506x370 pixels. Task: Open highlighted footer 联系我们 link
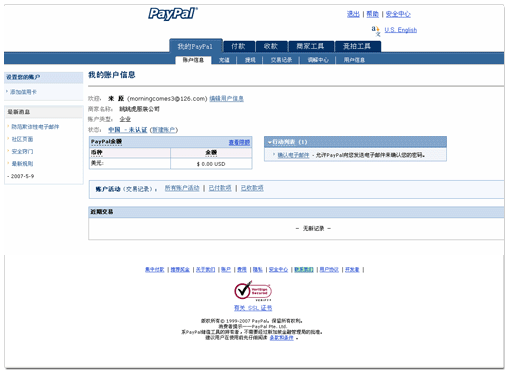click(x=304, y=269)
